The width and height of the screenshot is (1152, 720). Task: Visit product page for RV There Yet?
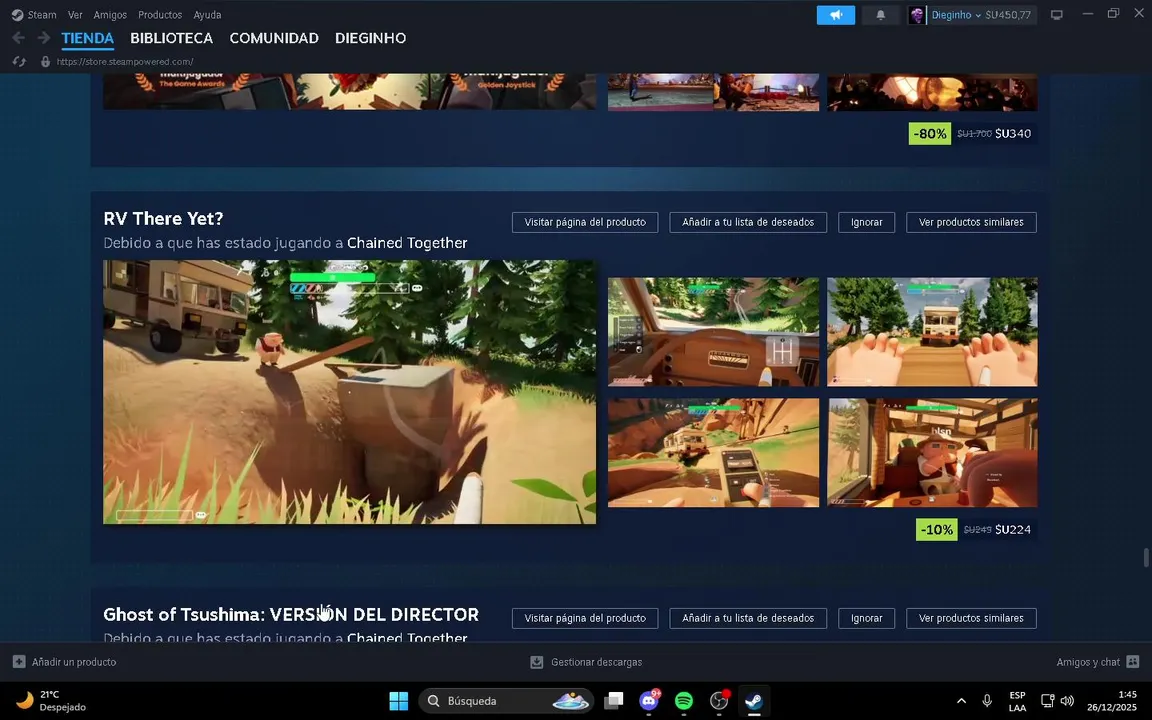coord(585,222)
